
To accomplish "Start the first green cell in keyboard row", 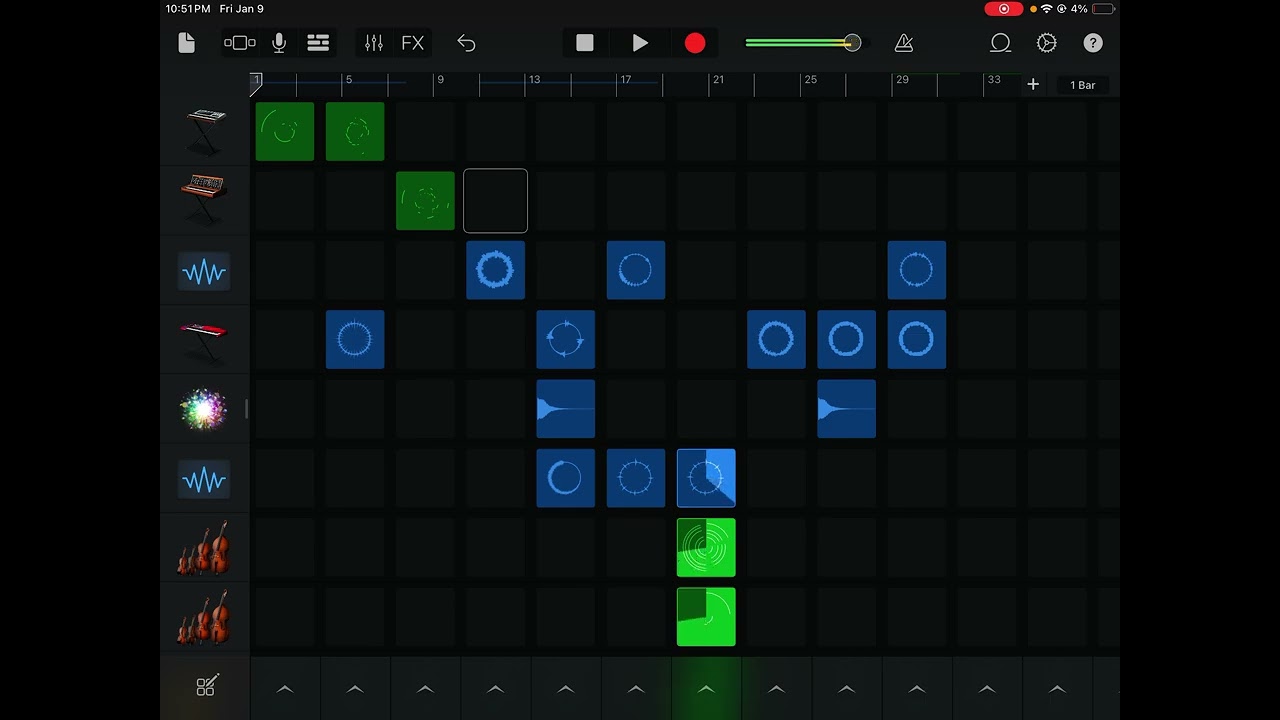I will click(x=285, y=131).
